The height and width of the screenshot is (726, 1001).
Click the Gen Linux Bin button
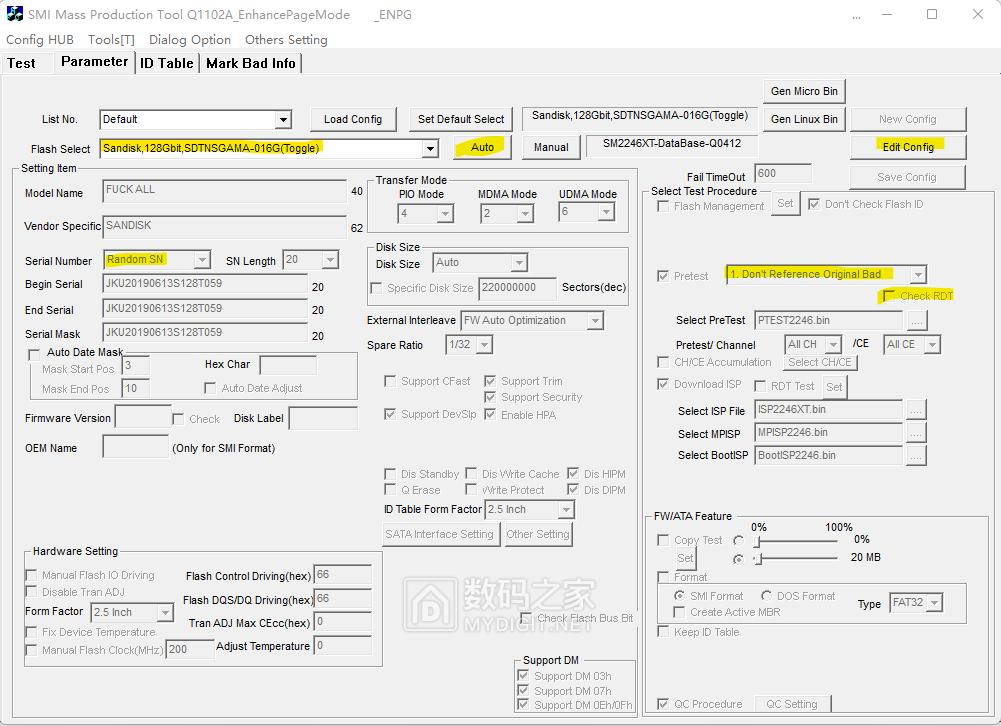click(804, 119)
